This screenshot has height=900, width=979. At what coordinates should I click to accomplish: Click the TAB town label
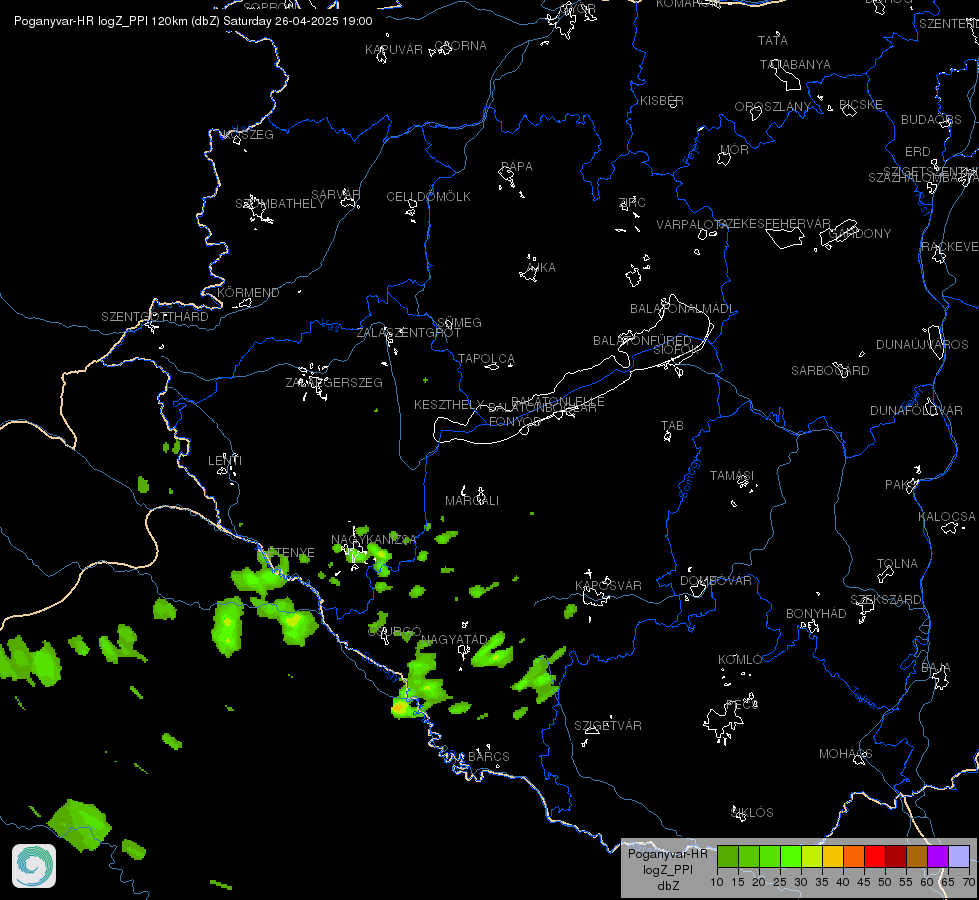click(x=672, y=426)
